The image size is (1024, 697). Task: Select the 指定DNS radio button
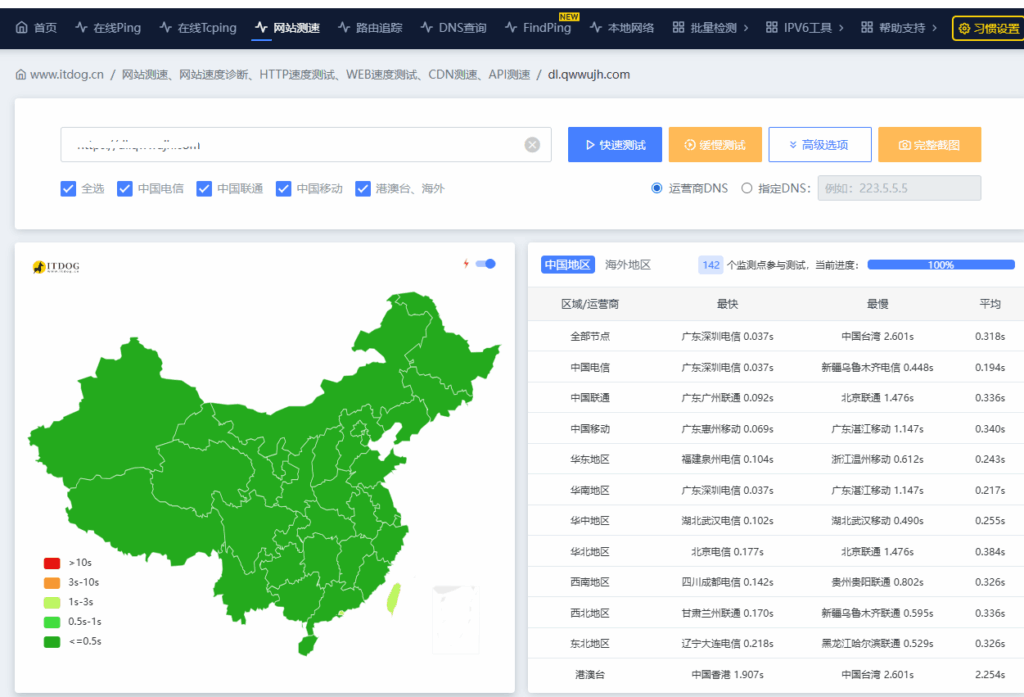coord(747,188)
